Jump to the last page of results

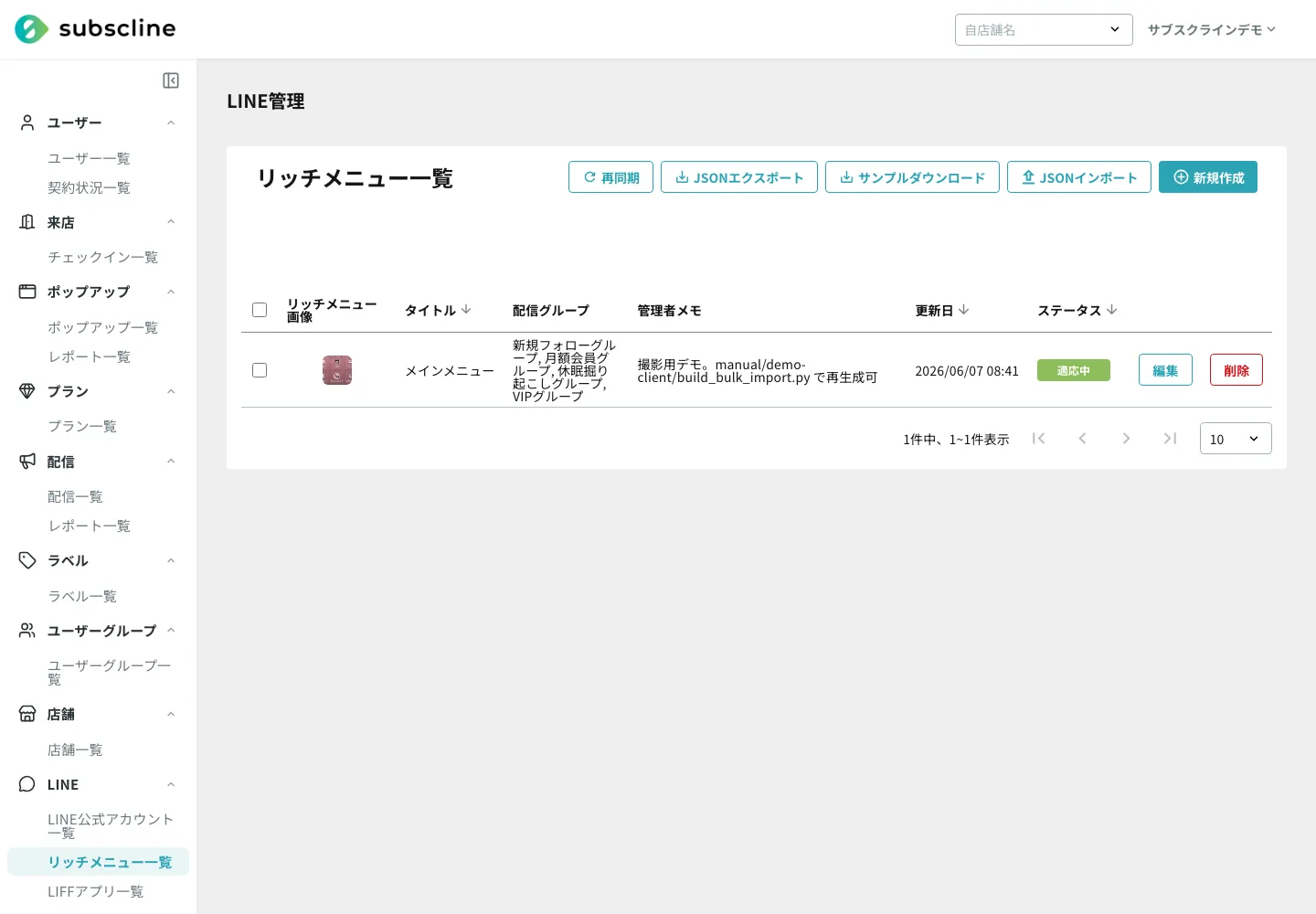pyautogui.click(x=1170, y=439)
